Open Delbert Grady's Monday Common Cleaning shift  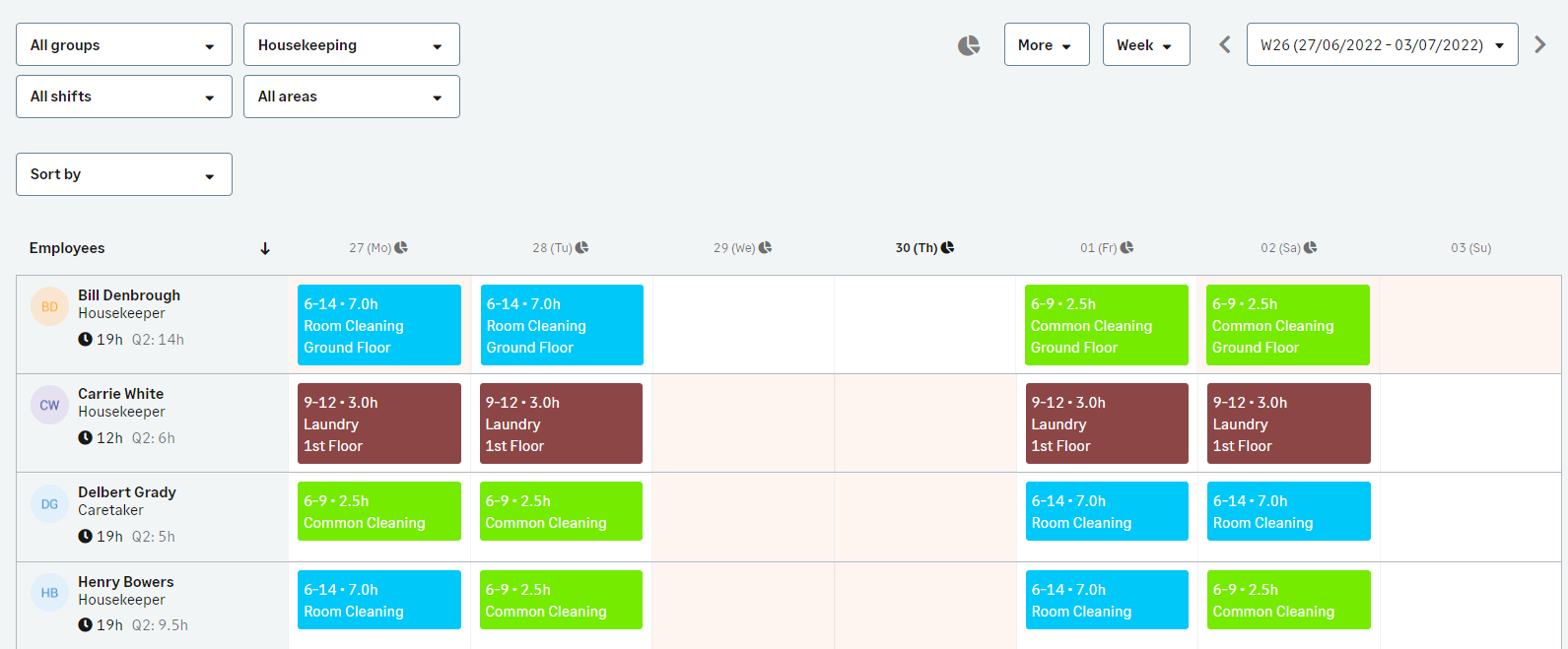click(379, 511)
